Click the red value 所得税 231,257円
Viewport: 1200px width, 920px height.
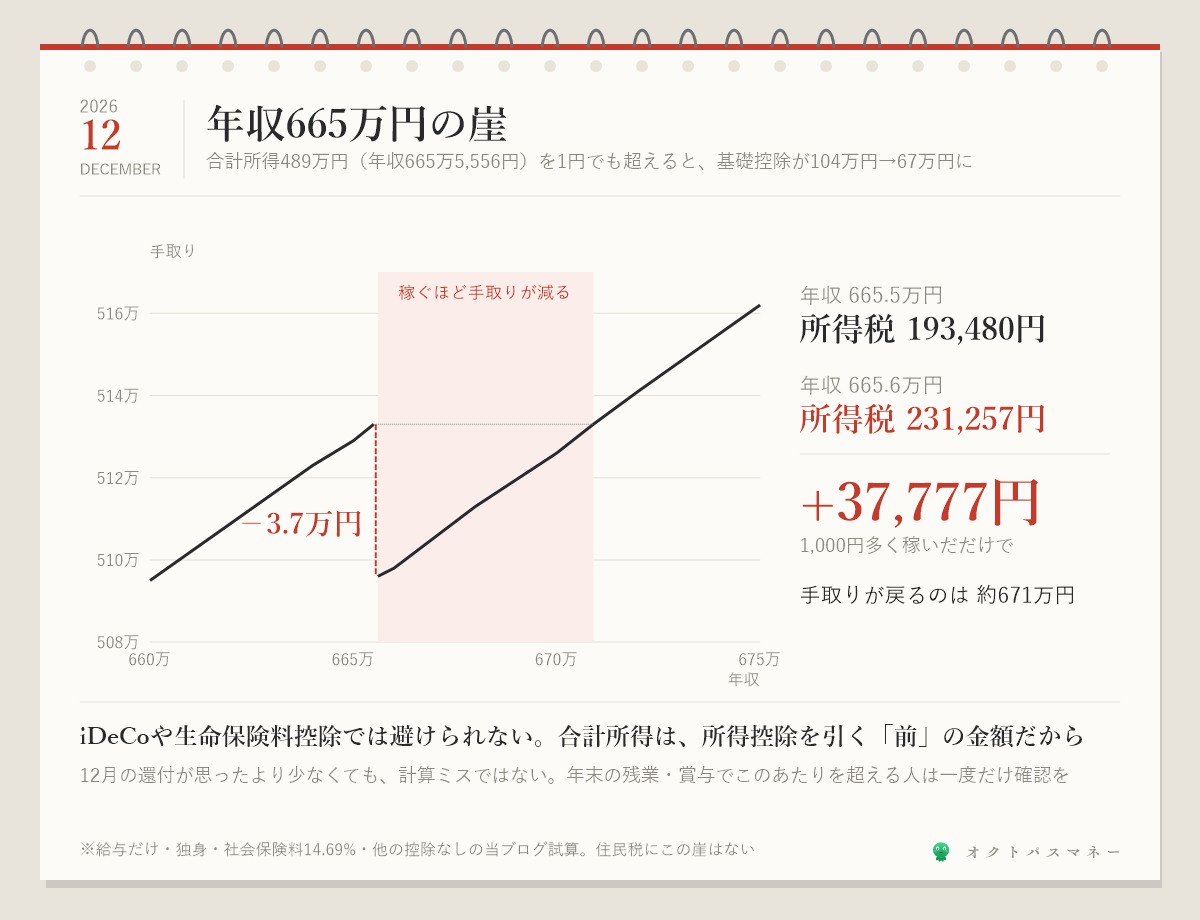922,418
